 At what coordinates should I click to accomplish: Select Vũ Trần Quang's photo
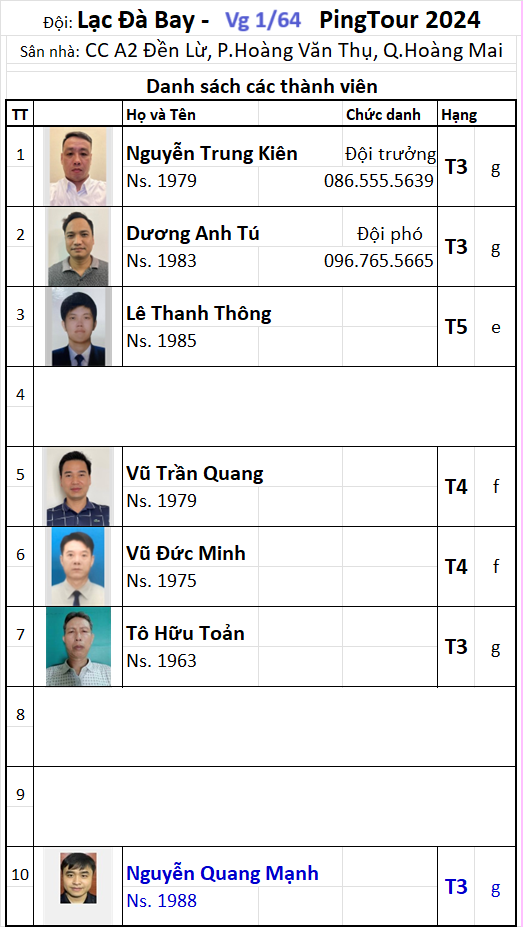tap(78, 487)
